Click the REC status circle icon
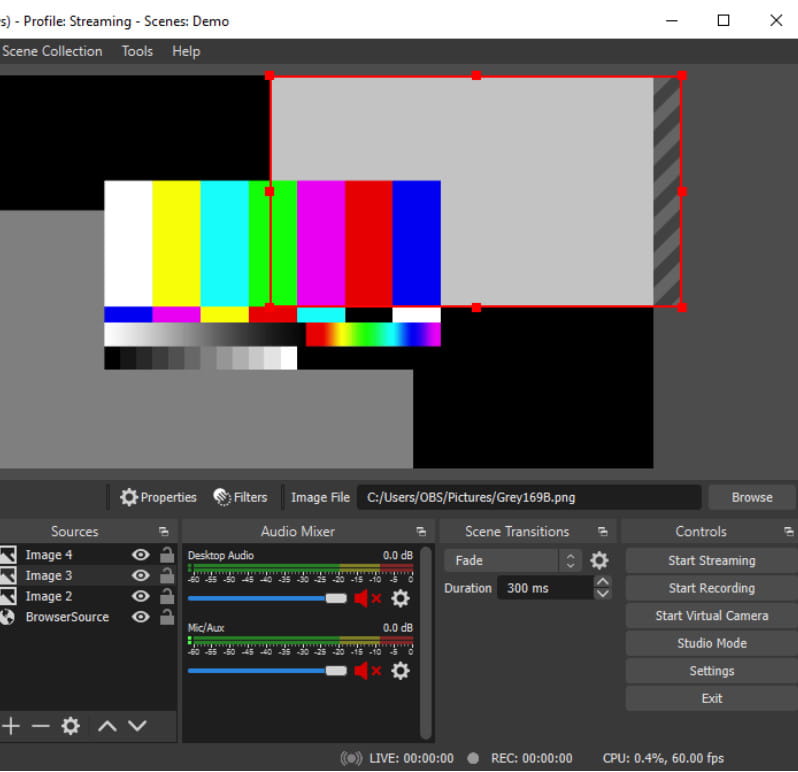798x772 pixels. (473, 758)
